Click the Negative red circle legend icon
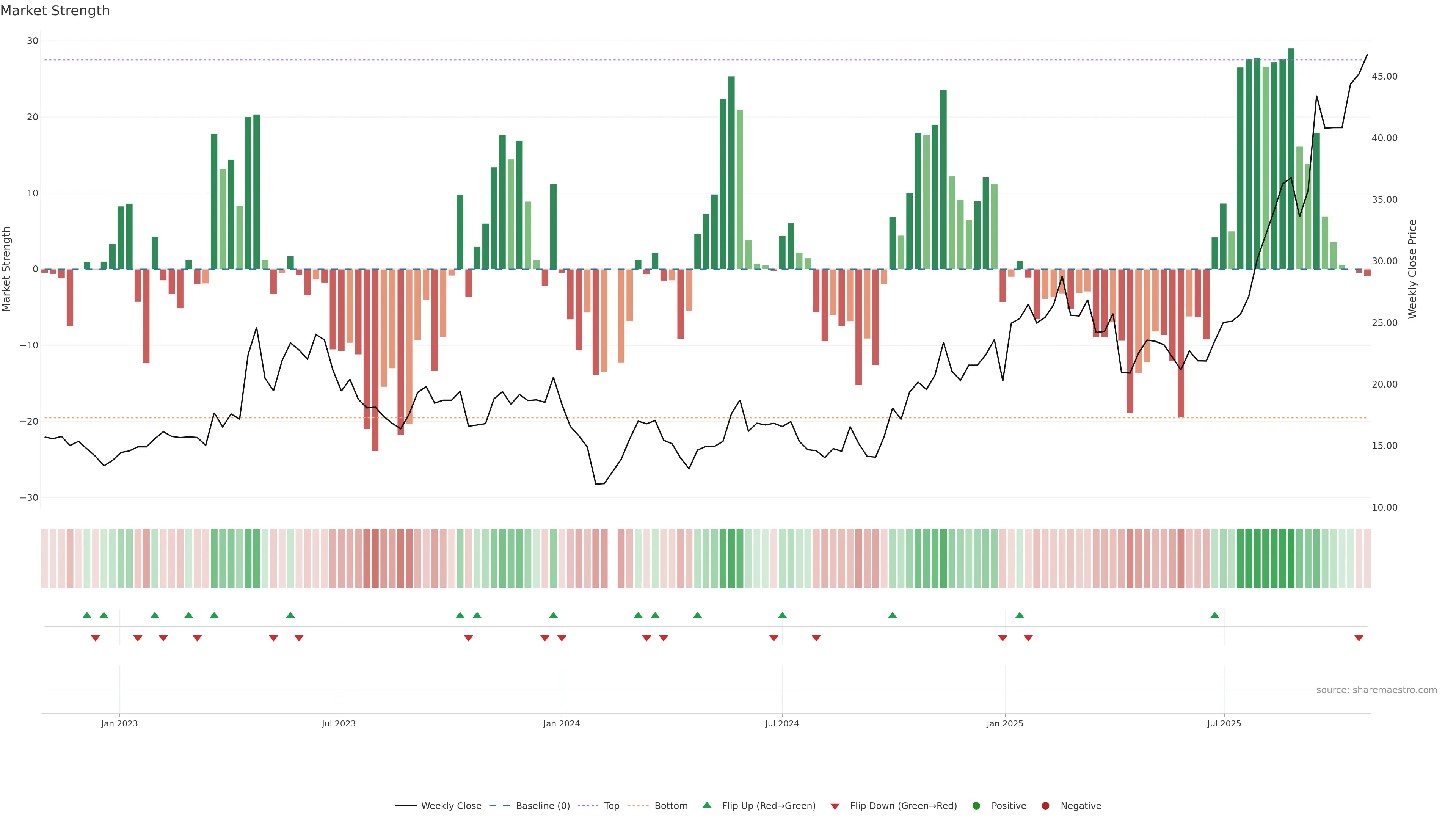 (x=1045, y=806)
